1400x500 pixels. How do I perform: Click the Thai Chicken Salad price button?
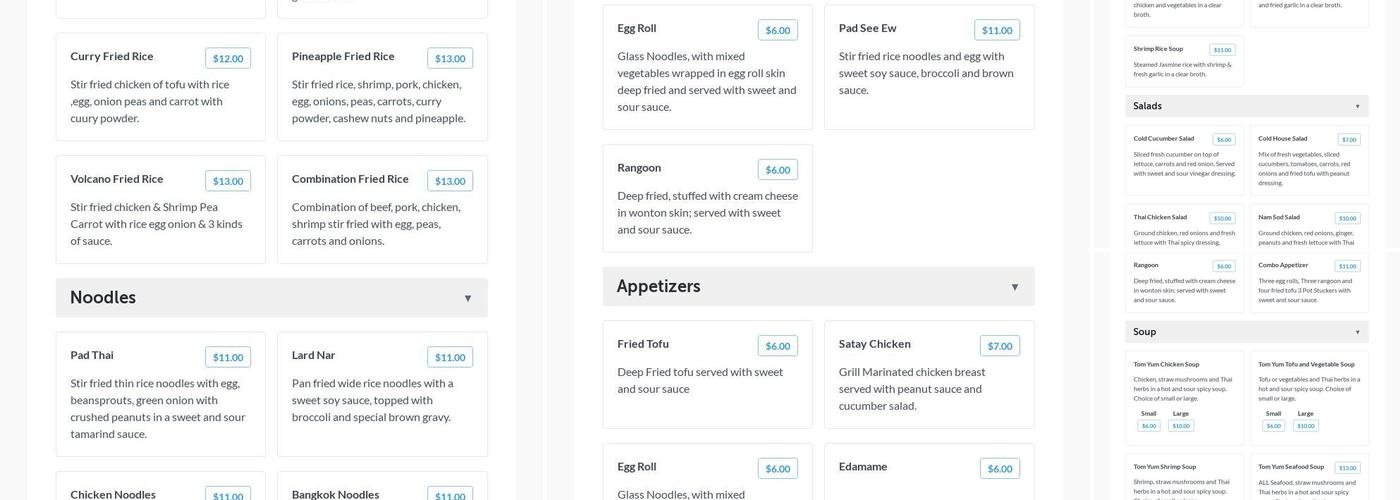[x=1223, y=218]
